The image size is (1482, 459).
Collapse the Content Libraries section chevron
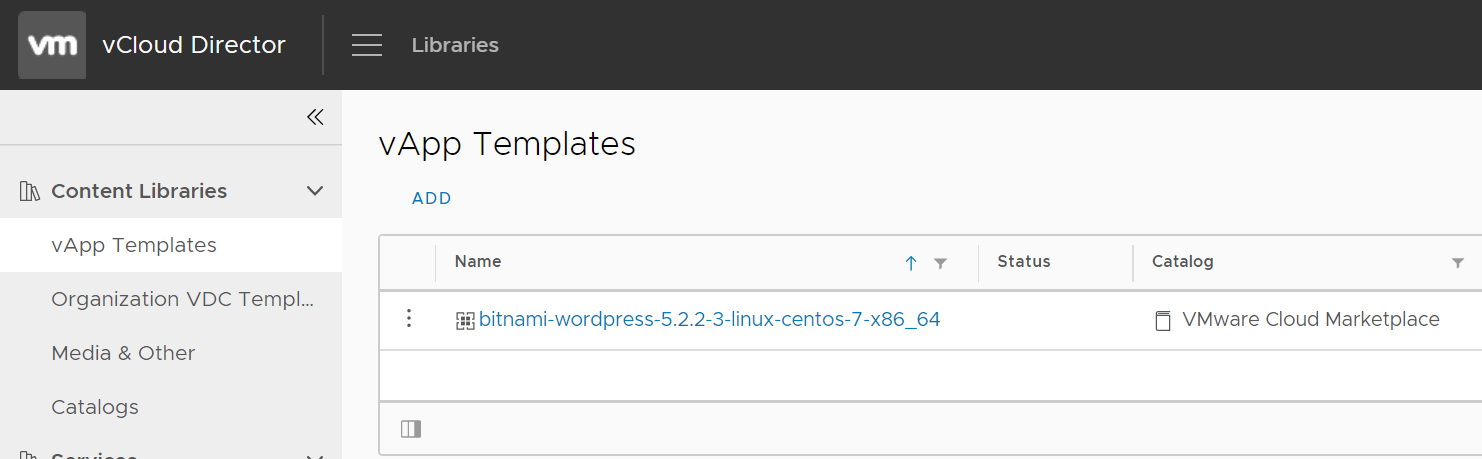(x=315, y=191)
